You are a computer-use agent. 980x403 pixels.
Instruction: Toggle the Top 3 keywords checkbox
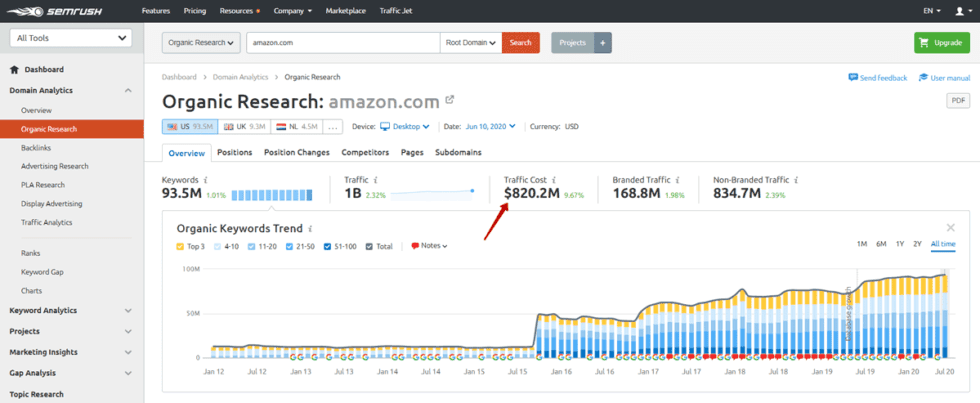[180, 246]
